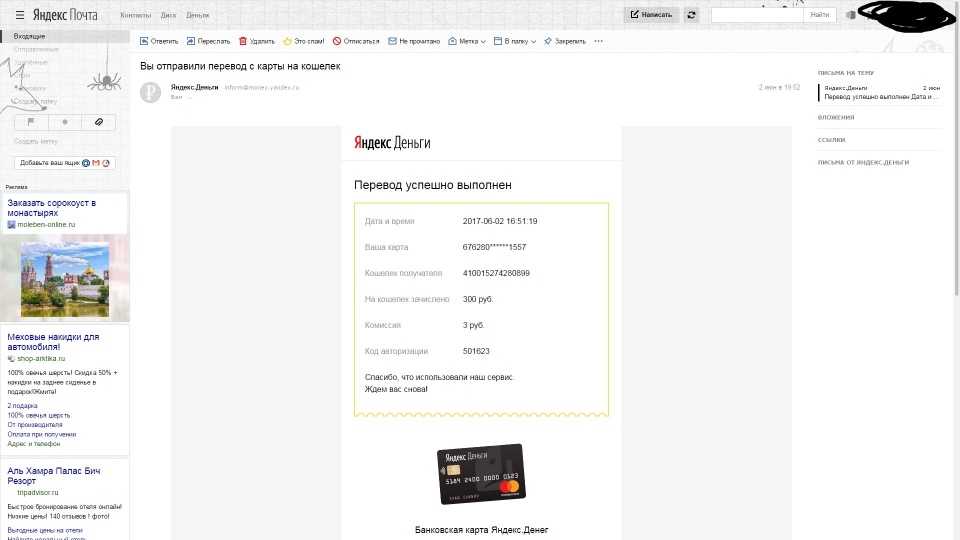This screenshot has width=960, height=540.
Task: Click the Отписаться unsubscribe button
Action: point(356,41)
